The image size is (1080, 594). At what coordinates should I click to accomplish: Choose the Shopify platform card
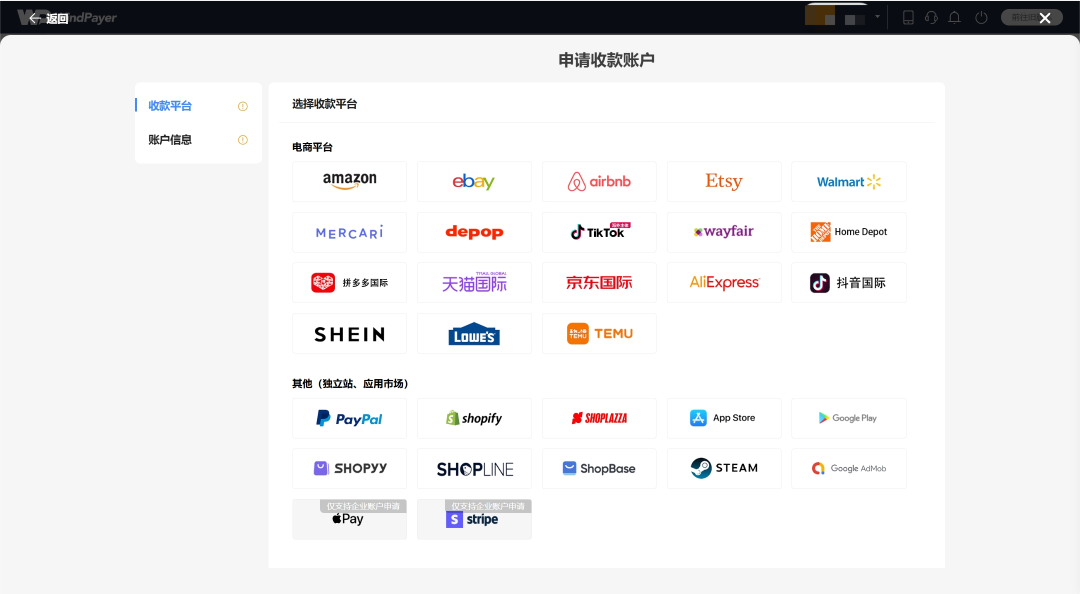coord(474,418)
